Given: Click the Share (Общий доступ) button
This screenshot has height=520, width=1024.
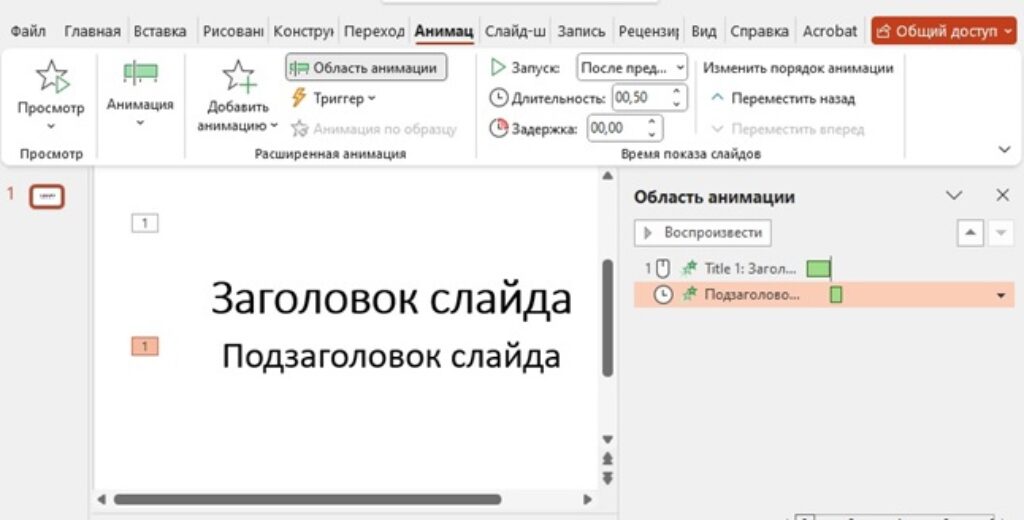Looking at the screenshot, I should (942, 31).
